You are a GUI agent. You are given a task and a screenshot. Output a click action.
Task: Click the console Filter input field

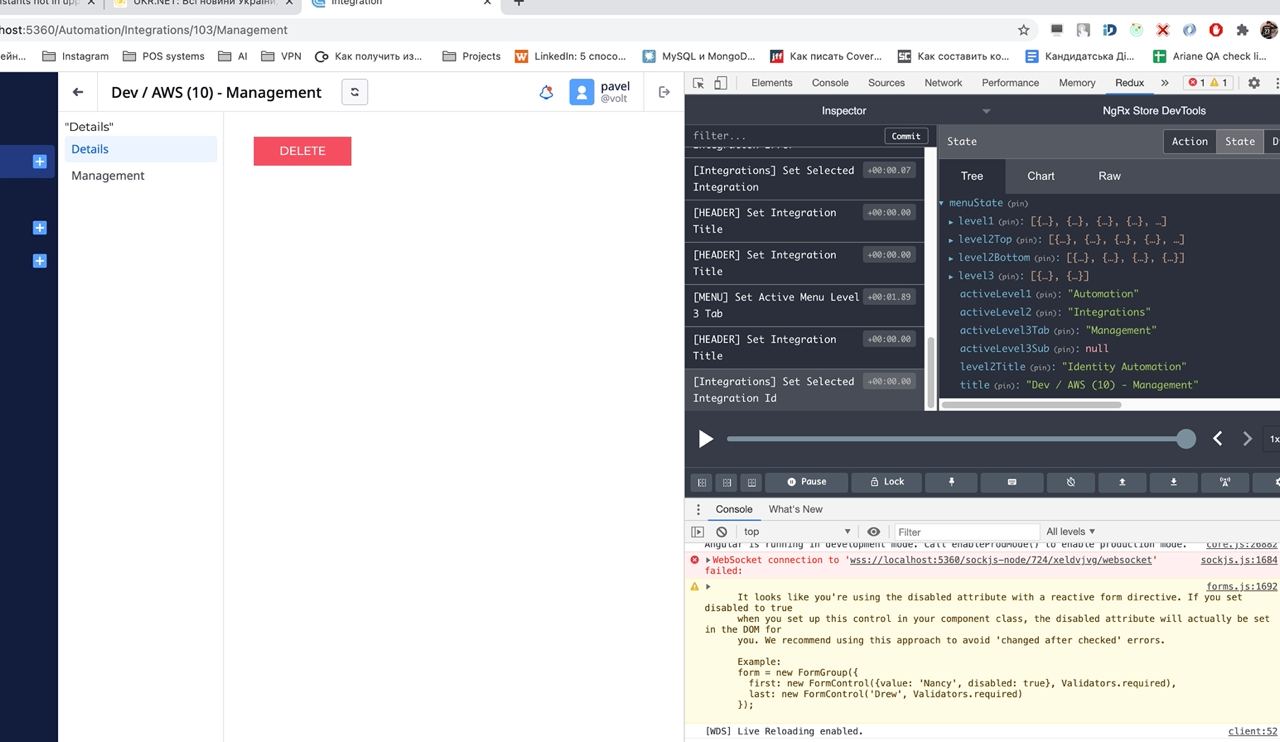coord(965,532)
